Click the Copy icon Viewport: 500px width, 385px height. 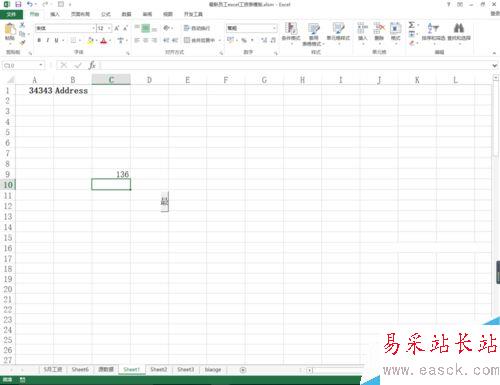pos(22,34)
